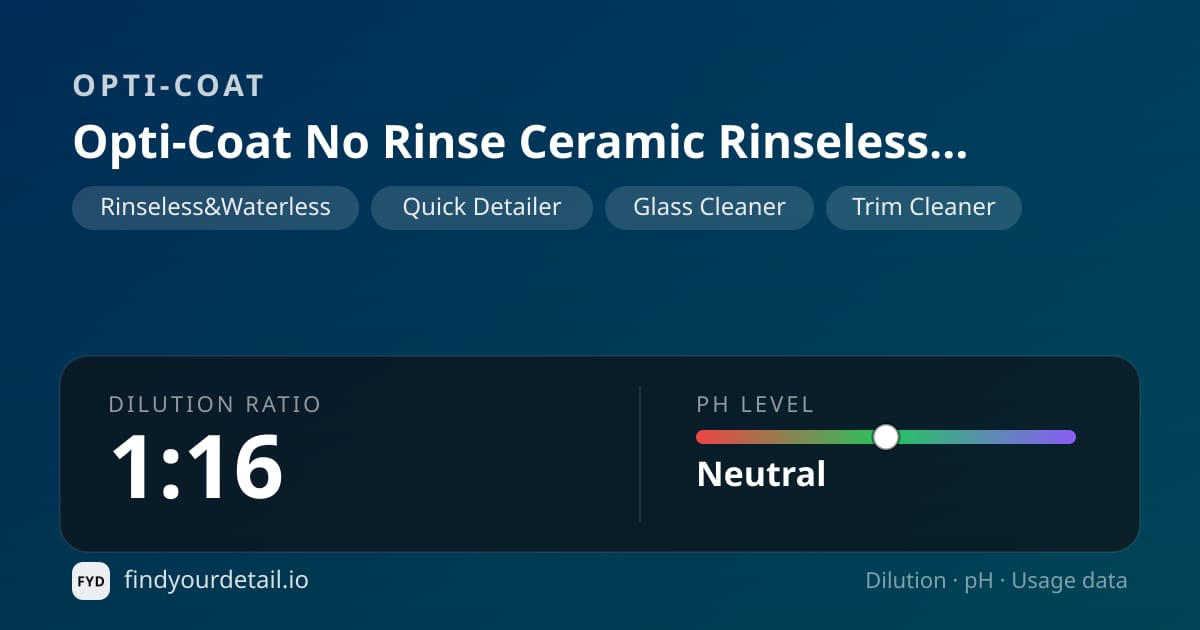Click the vertical divider in the data card
The width and height of the screenshot is (1200, 630).
pos(640,454)
